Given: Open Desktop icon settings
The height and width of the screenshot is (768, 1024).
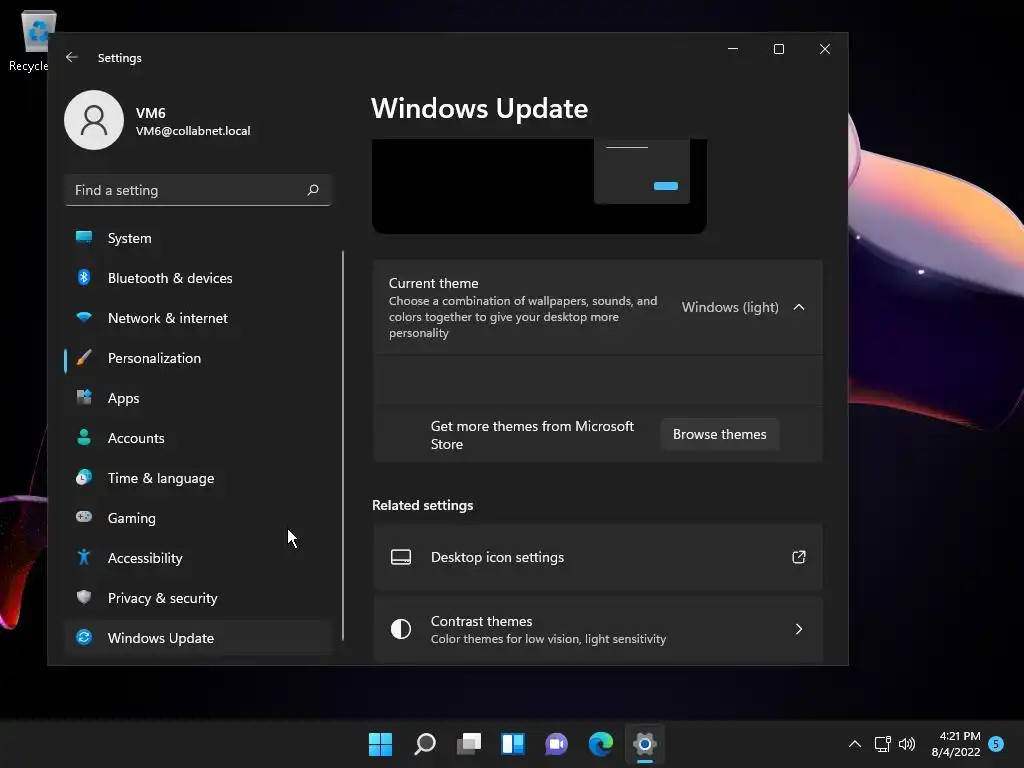Looking at the screenshot, I should pos(598,557).
